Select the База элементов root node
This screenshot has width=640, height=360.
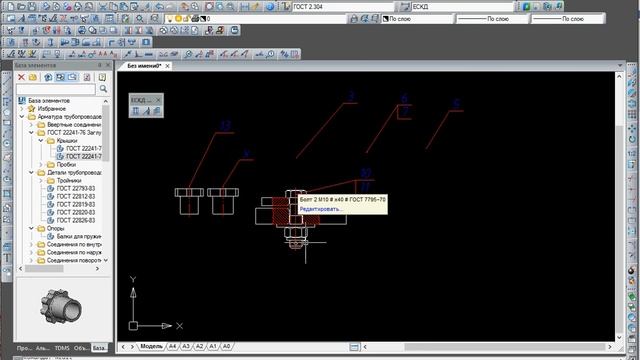[49, 100]
